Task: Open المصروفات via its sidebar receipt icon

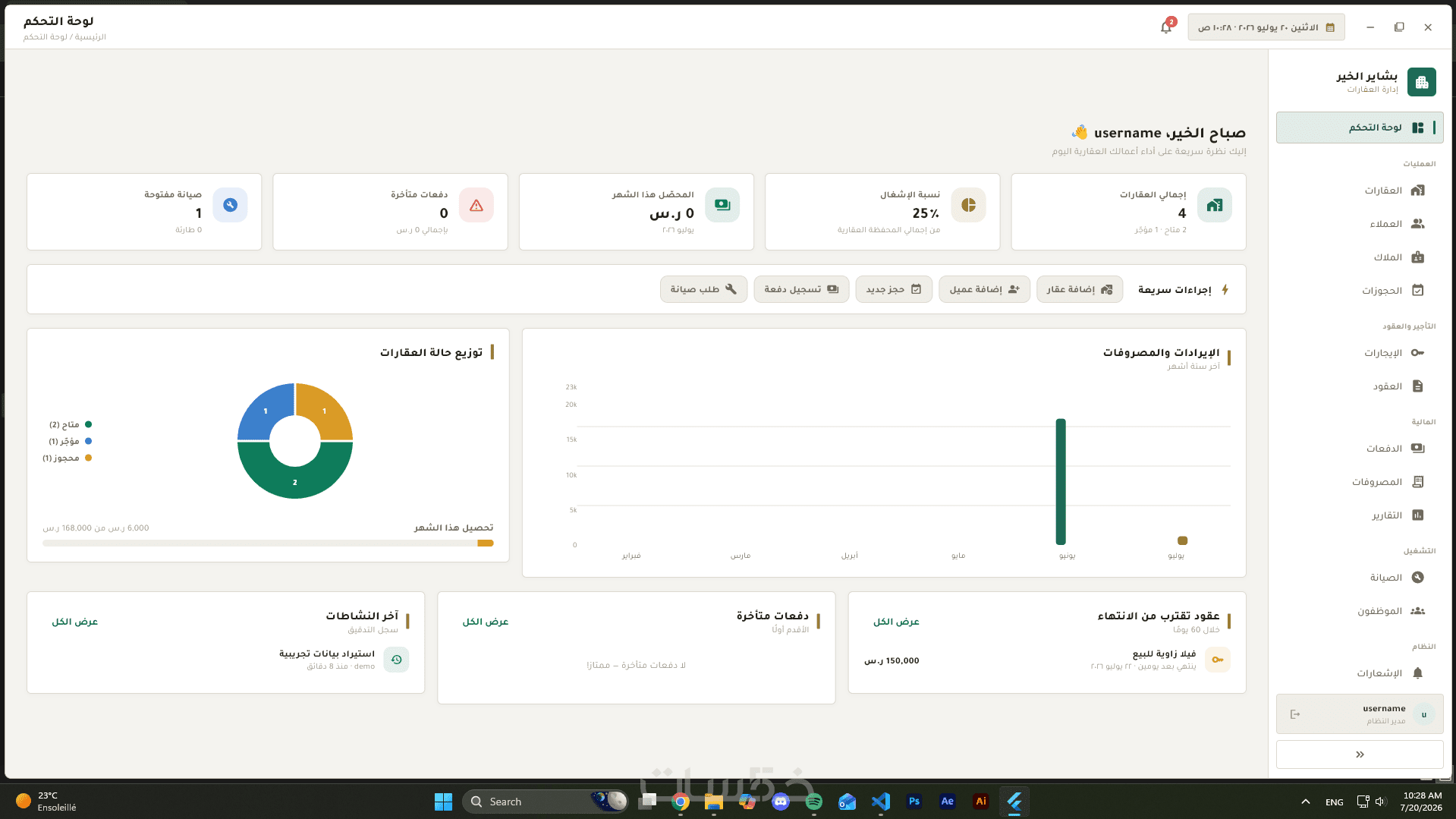Action: 1418,482
